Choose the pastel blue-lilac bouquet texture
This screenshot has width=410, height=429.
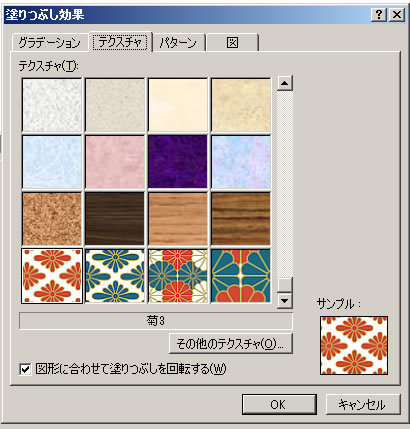241,162
